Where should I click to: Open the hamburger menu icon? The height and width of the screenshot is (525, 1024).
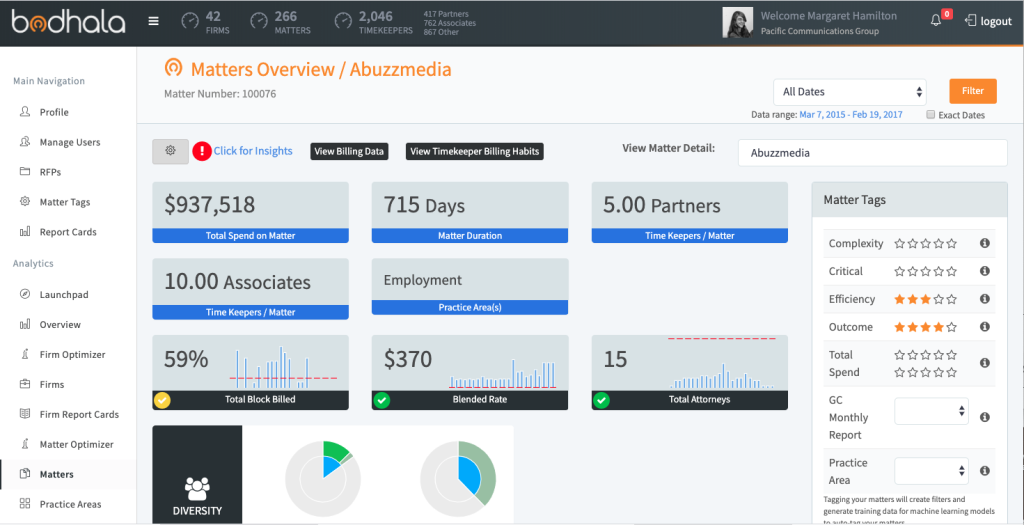(x=153, y=21)
